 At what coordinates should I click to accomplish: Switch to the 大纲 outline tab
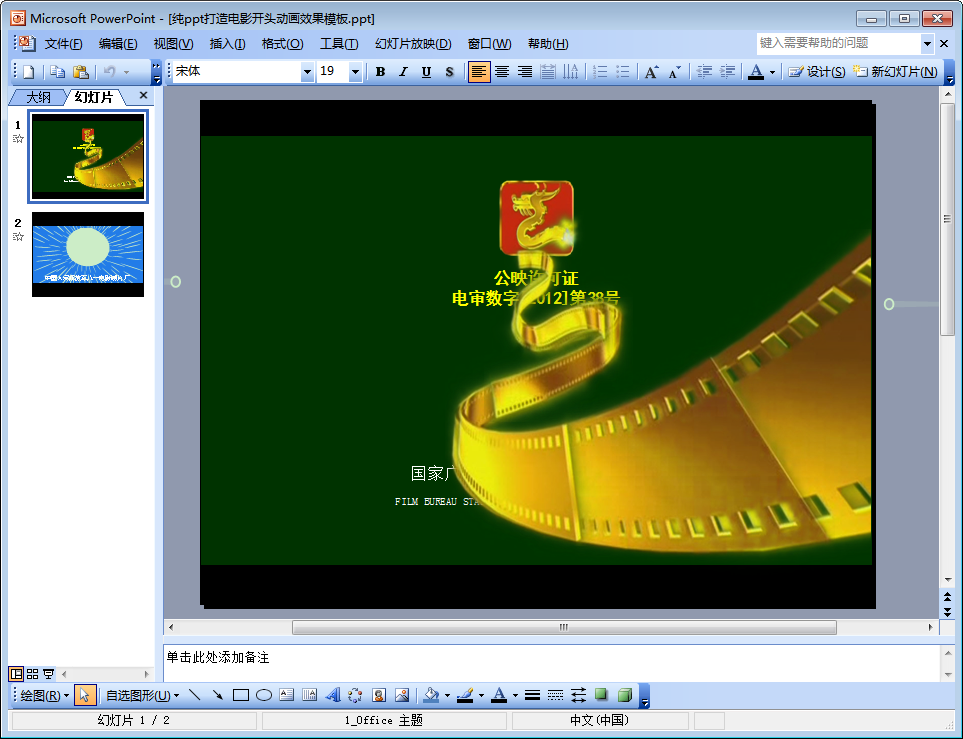click(x=38, y=97)
